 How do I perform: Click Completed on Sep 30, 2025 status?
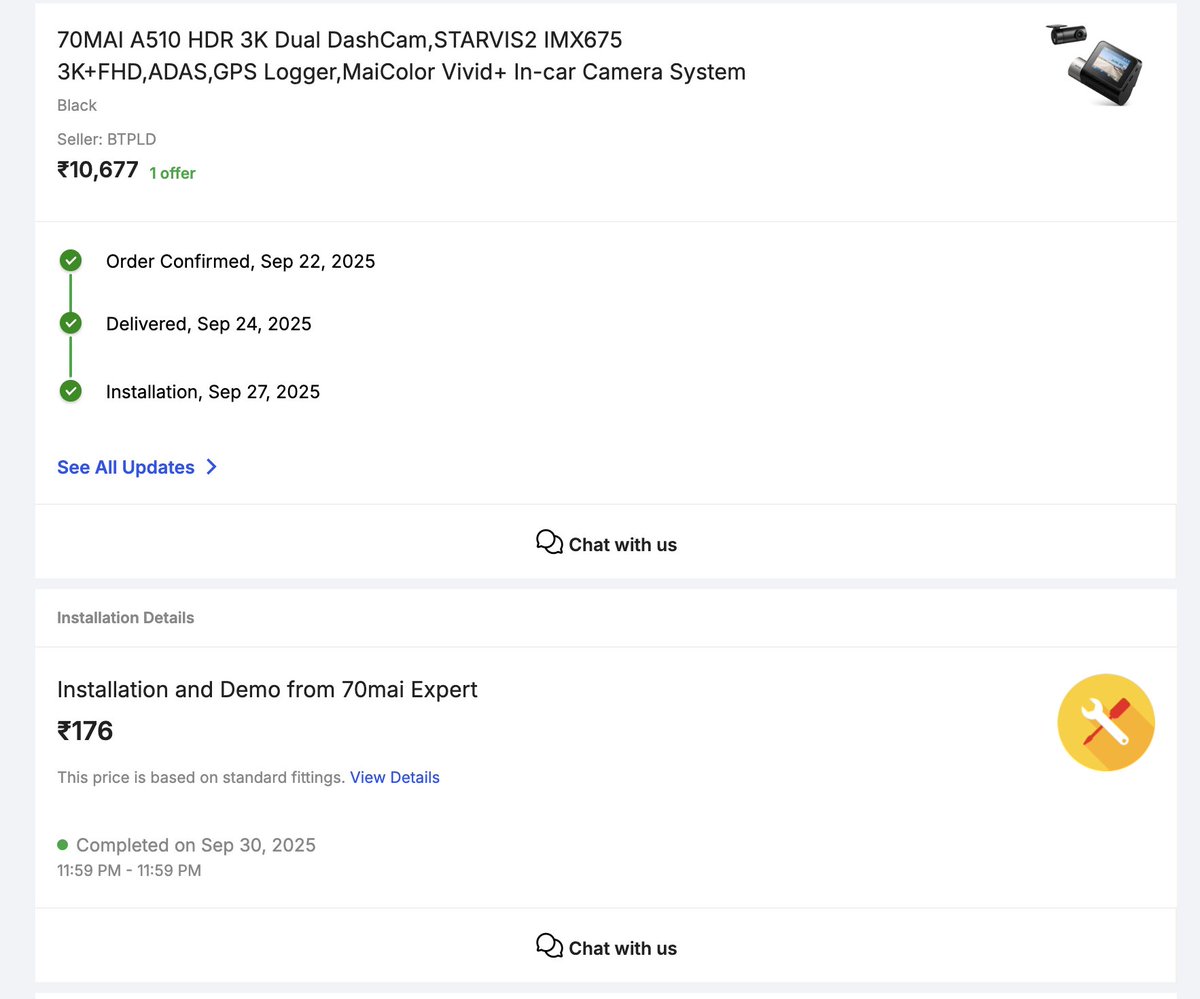tap(196, 845)
